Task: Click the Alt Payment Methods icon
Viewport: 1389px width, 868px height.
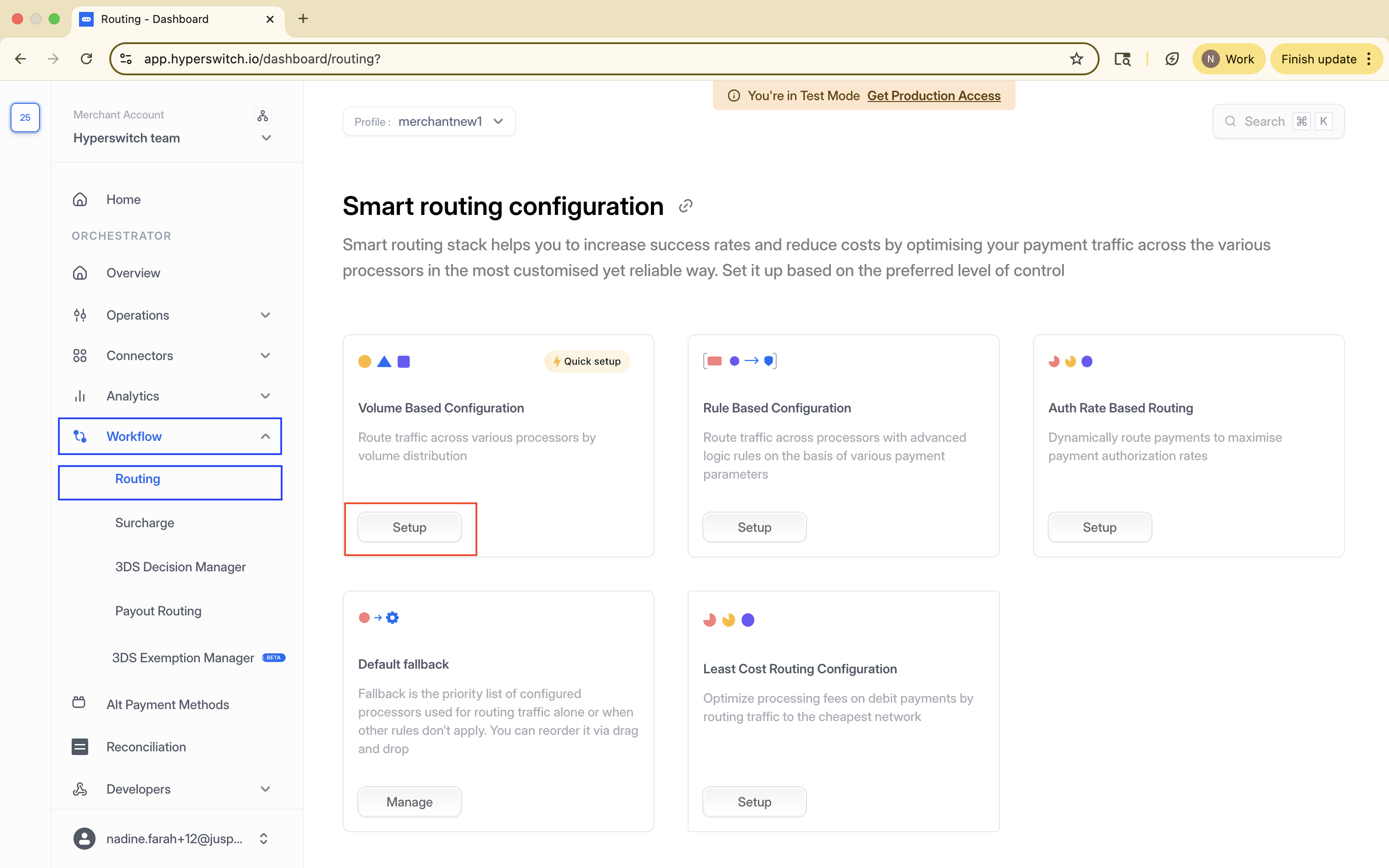Action: click(x=79, y=703)
